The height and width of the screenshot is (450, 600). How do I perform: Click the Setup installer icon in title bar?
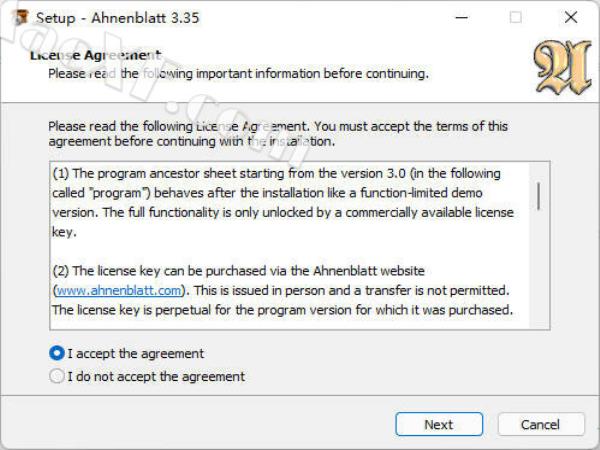click(17, 17)
